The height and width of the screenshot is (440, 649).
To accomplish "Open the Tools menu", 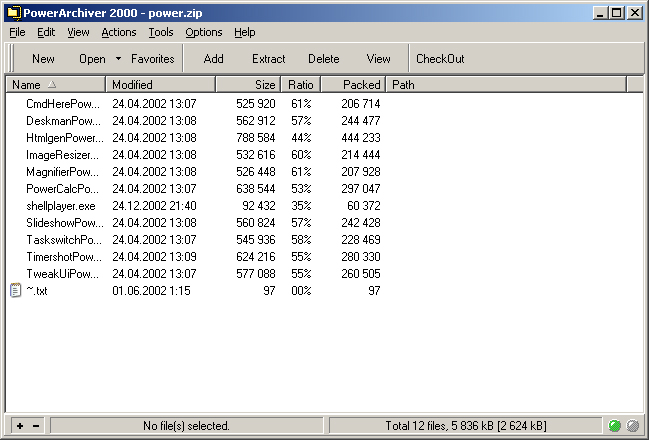I will tap(161, 32).
